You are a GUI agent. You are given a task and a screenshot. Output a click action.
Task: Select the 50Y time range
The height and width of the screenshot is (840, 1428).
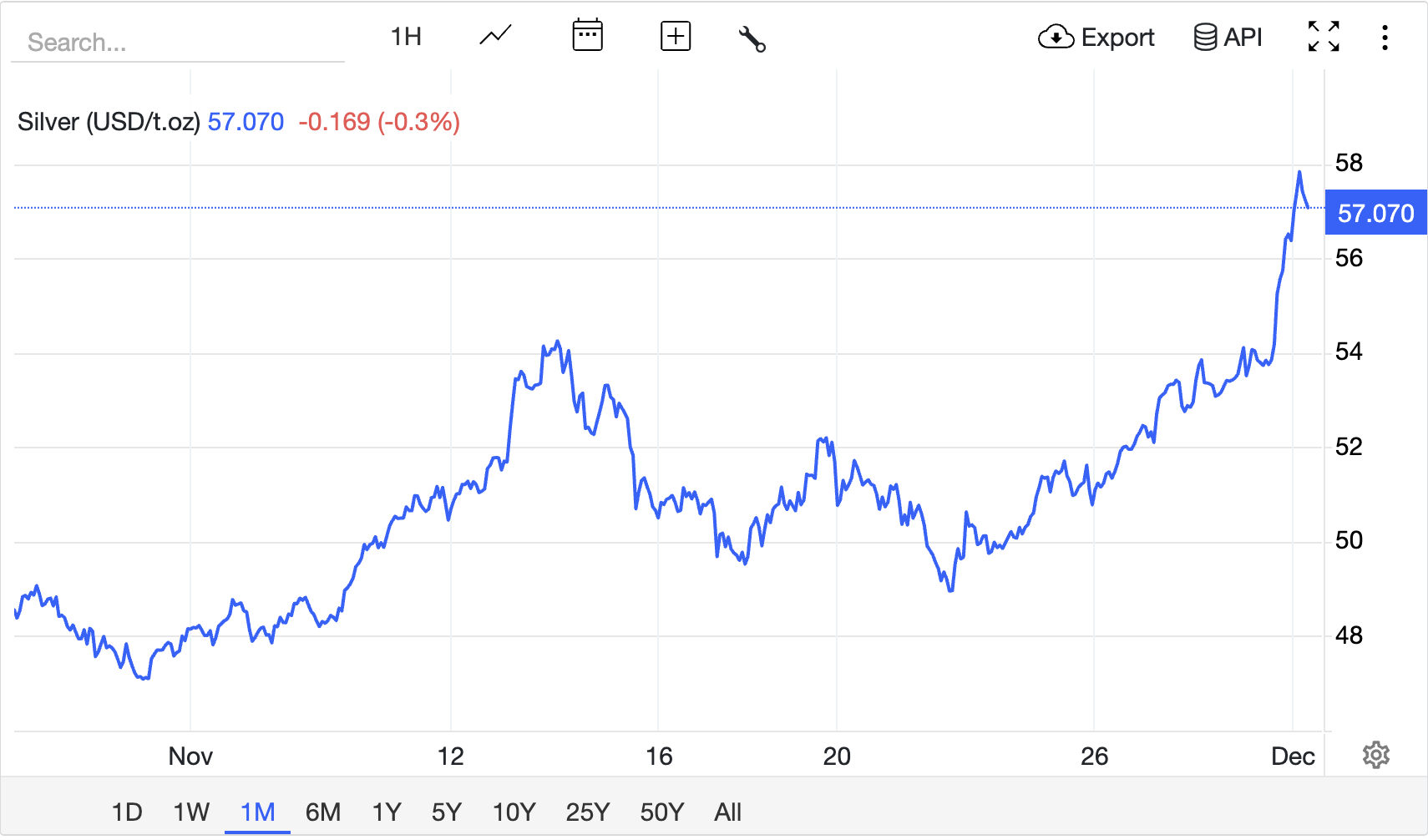pyautogui.click(x=661, y=811)
